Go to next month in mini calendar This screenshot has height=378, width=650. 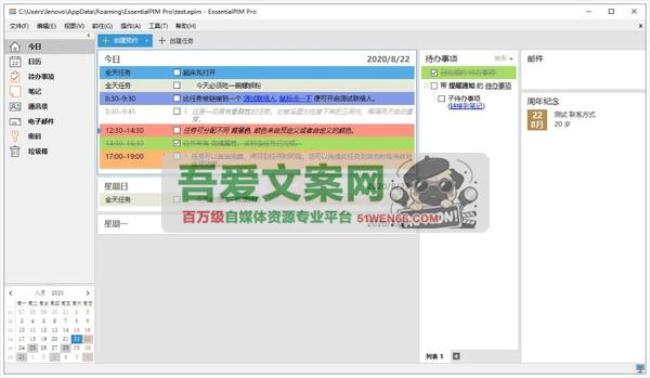point(87,293)
